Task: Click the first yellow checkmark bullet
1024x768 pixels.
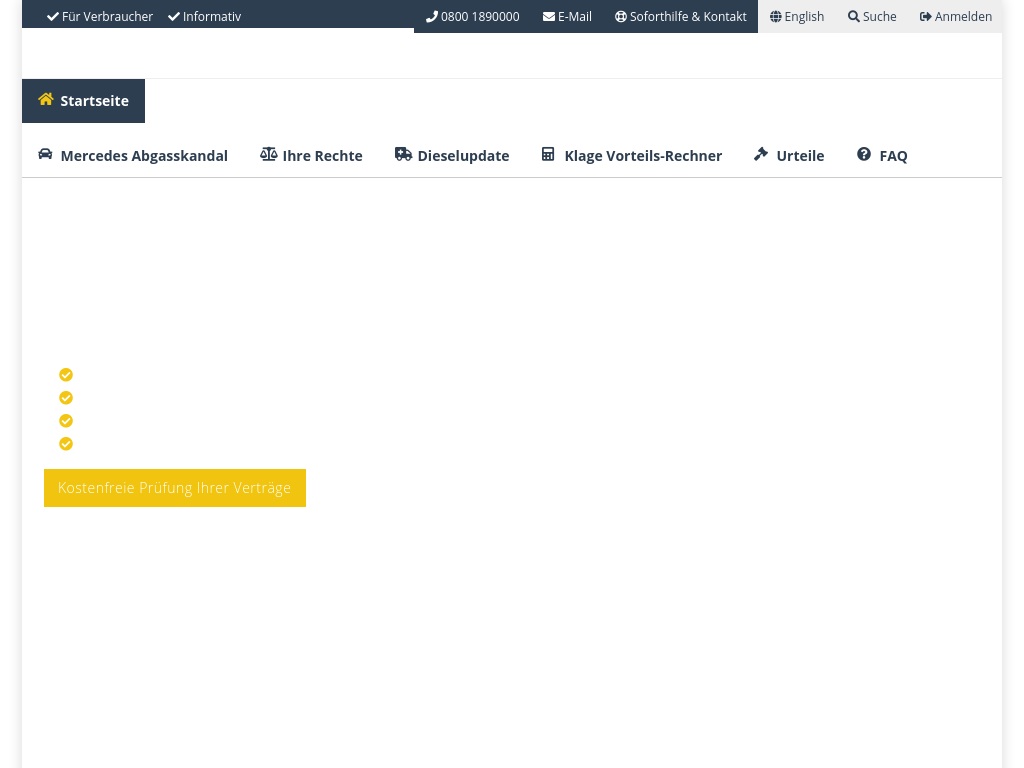Action: 66,375
